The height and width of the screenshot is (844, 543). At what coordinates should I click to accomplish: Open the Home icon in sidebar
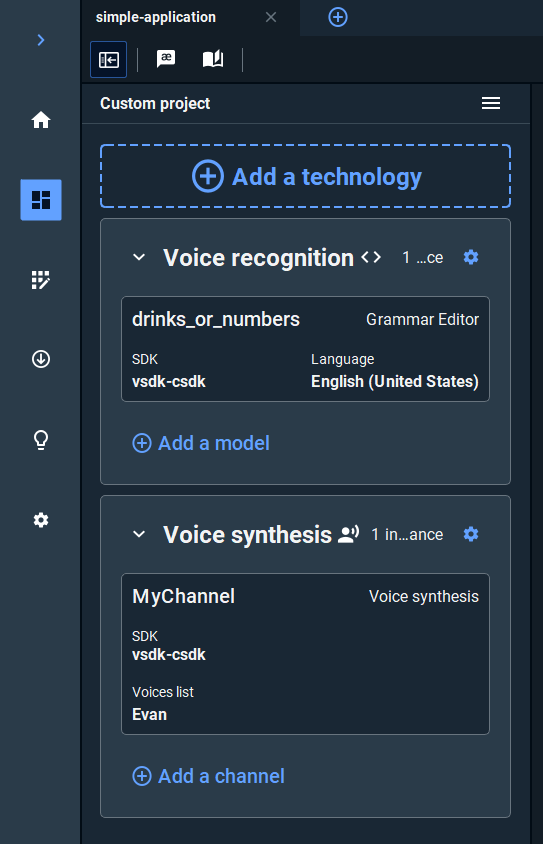tap(41, 119)
